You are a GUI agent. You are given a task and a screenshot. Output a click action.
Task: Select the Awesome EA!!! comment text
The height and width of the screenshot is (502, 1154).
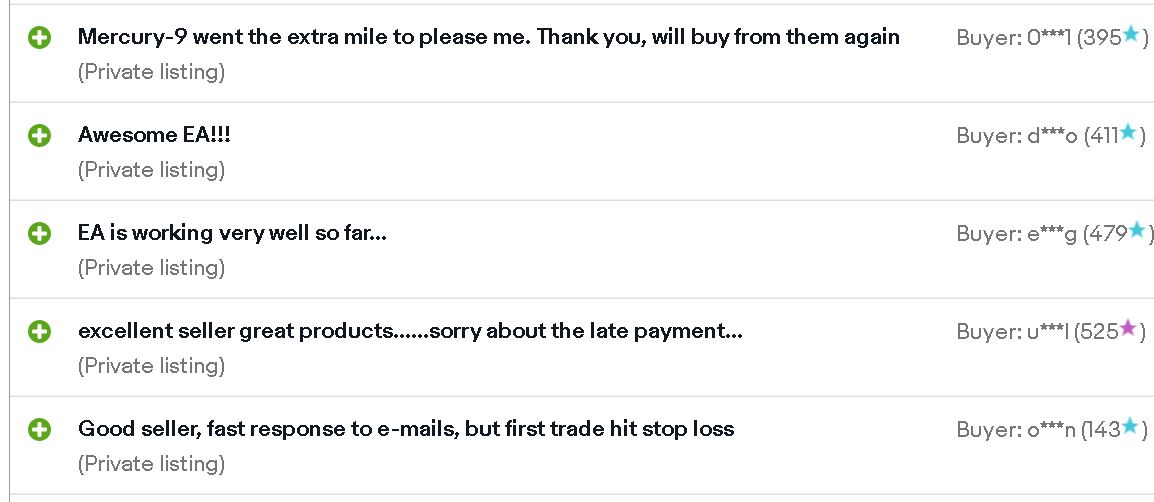[x=154, y=135]
